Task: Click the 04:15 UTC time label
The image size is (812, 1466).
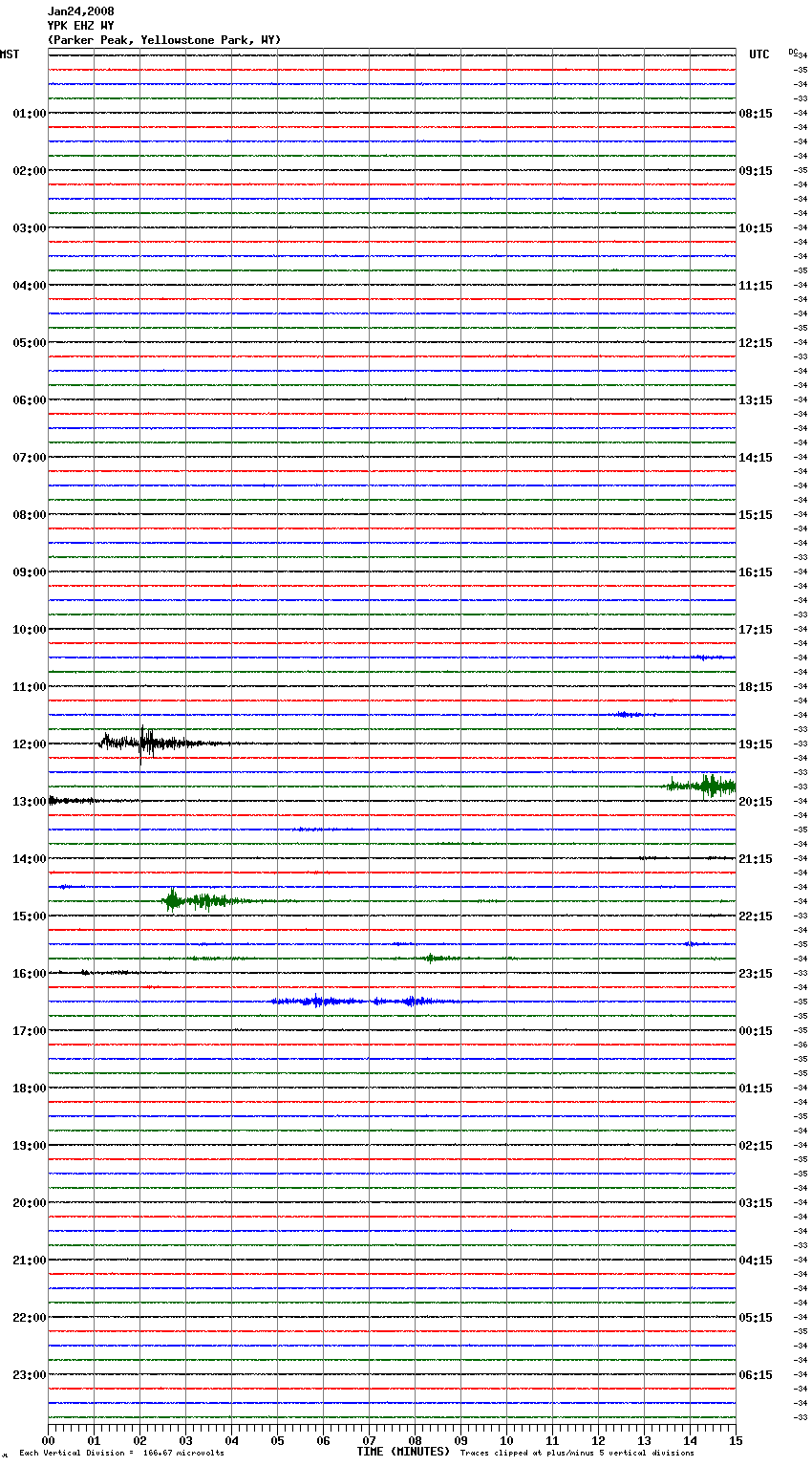Action: coord(756,1261)
